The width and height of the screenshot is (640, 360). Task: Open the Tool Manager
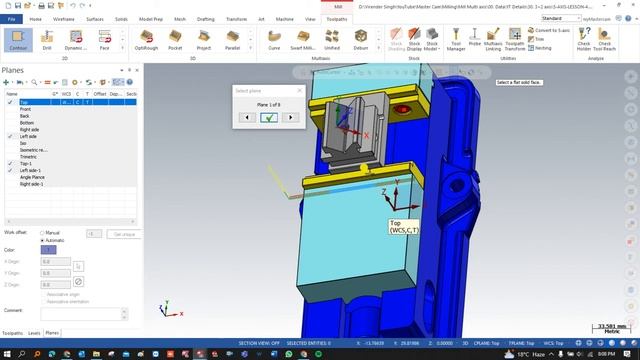point(456,40)
